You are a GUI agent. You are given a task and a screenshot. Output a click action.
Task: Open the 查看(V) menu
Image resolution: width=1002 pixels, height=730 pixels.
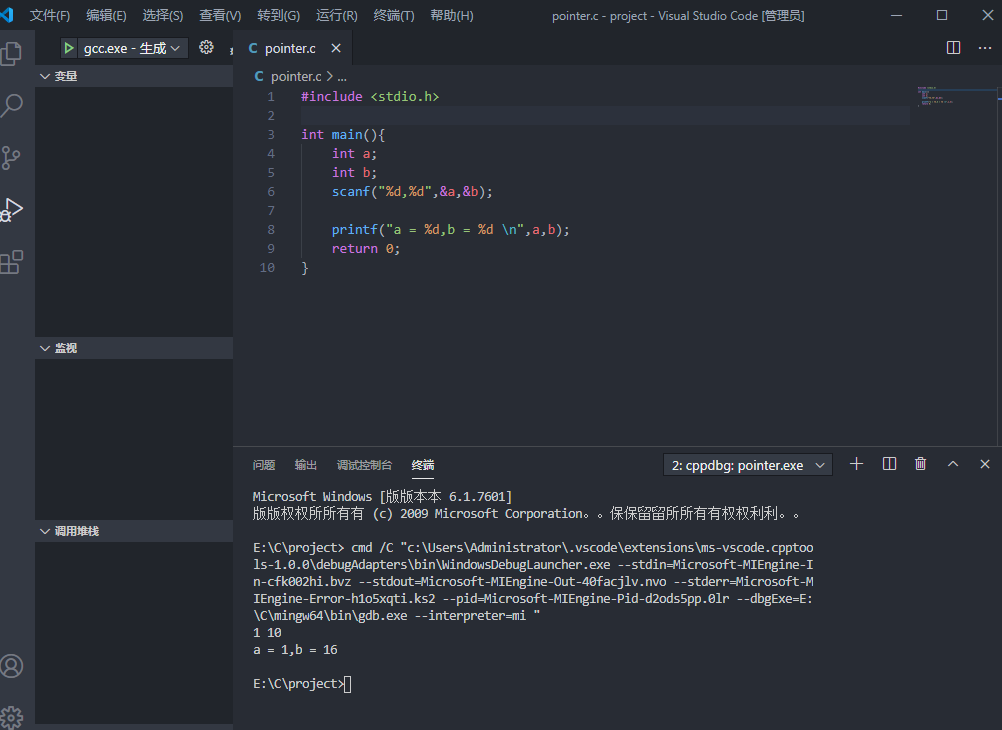(x=220, y=15)
